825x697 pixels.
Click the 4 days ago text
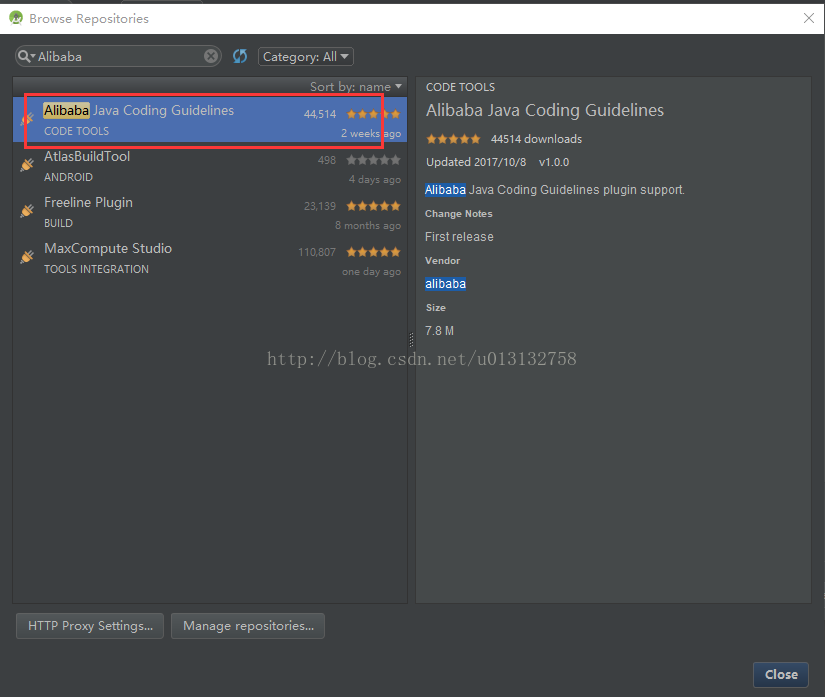point(375,179)
